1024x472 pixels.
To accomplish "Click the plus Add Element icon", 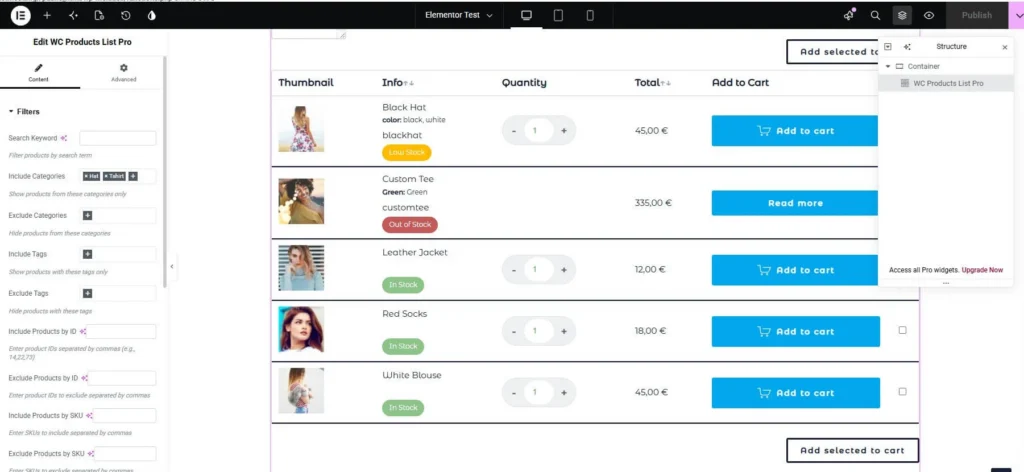I will [47, 15].
